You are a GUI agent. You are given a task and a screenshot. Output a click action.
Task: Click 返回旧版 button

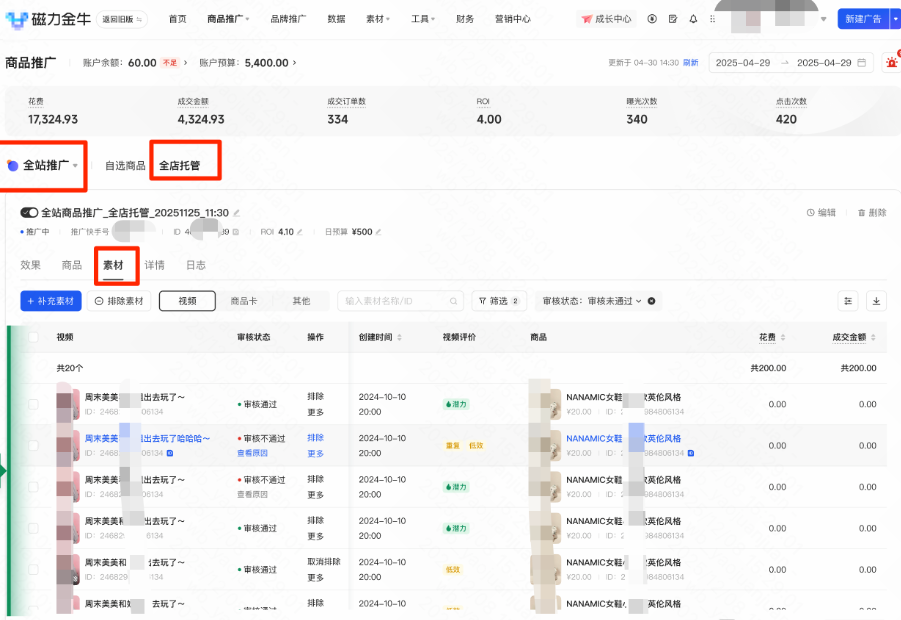coord(122,19)
